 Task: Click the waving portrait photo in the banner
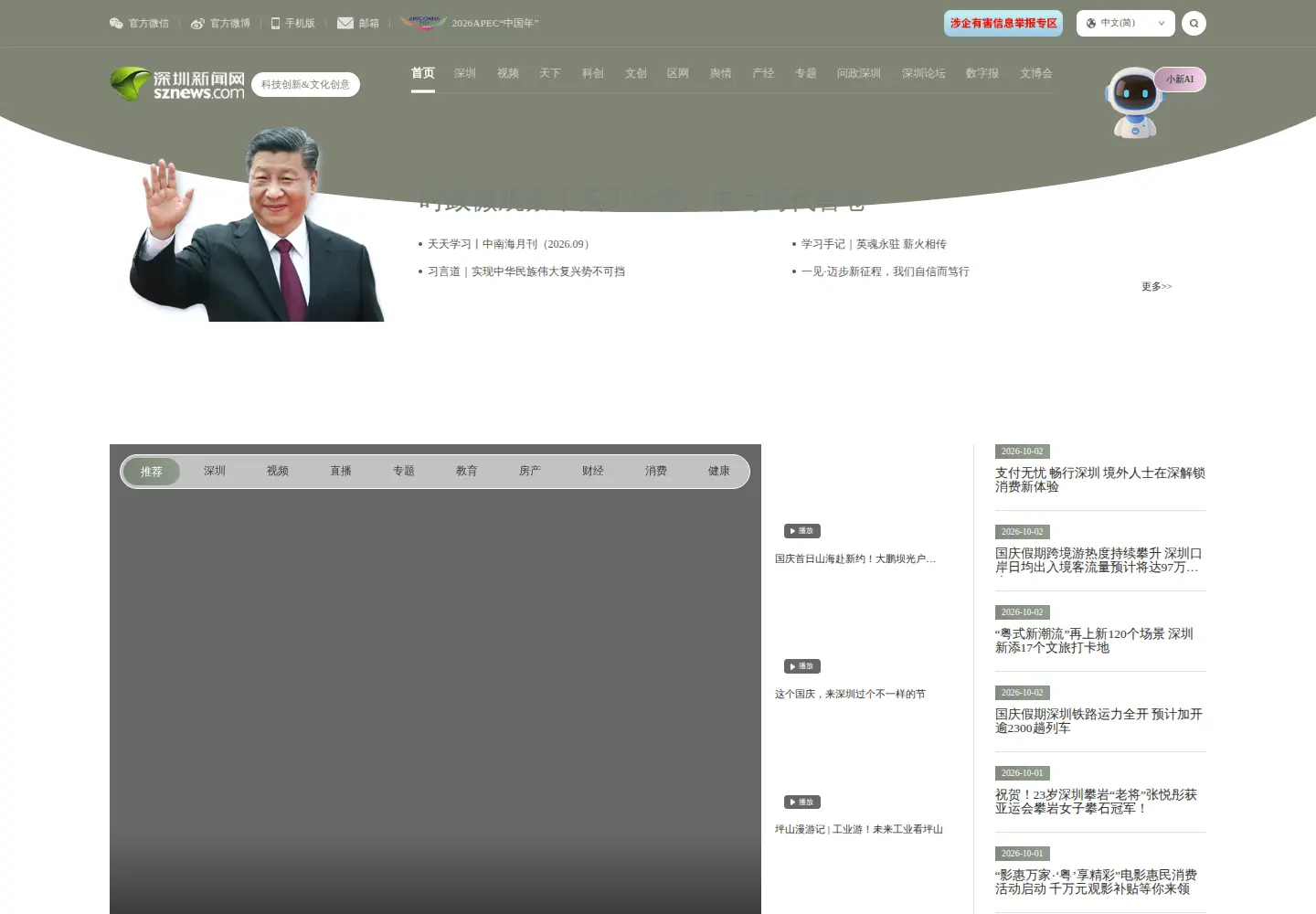click(x=258, y=224)
